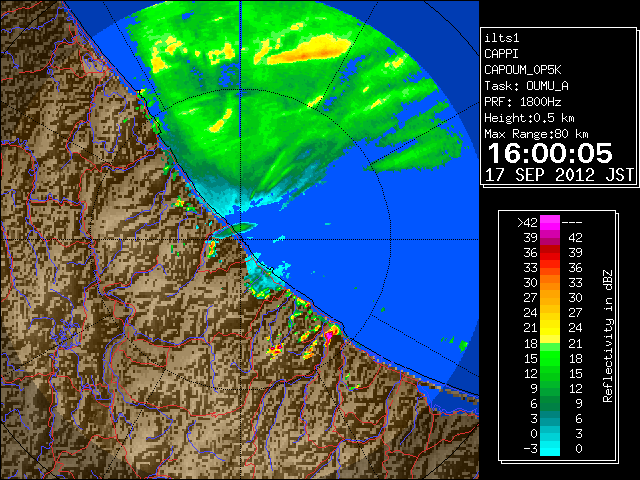Click the "Reflectivity in dBZ" legend title
Screen dimensions: 640x480
pyautogui.click(x=608, y=336)
